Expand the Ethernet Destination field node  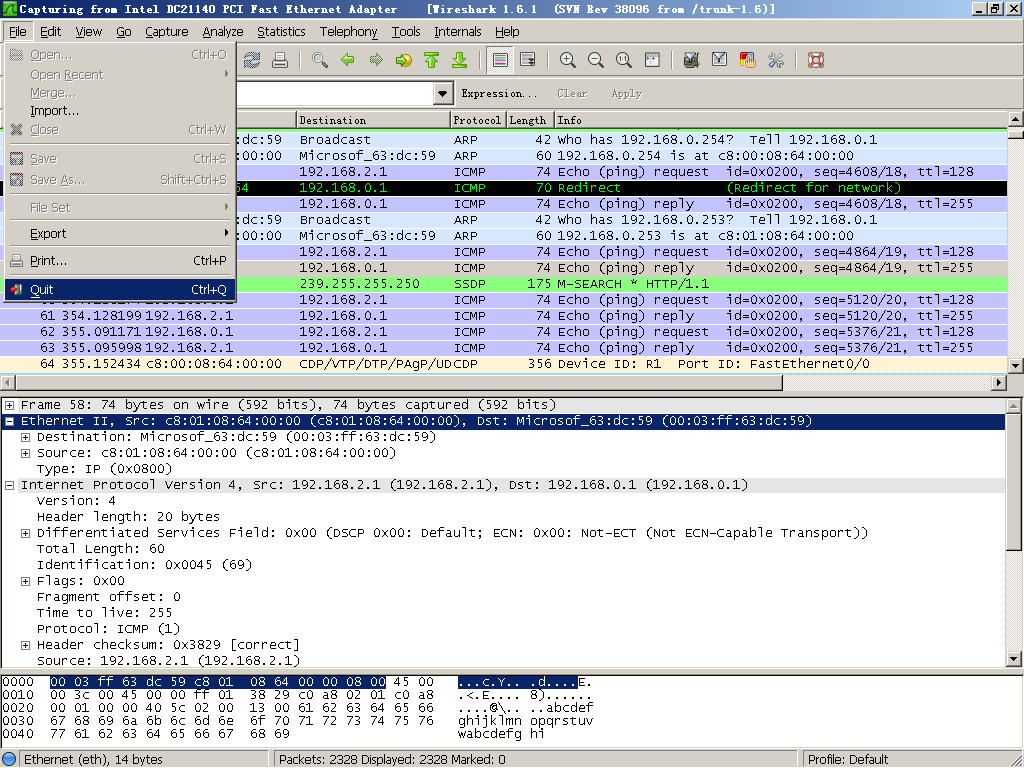pos(25,437)
